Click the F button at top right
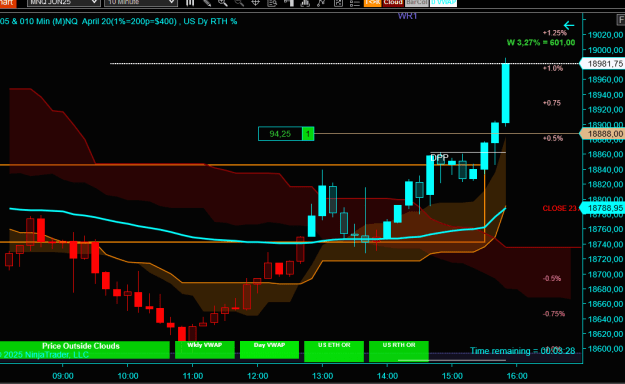The height and width of the screenshot is (384, 625). 621,20
